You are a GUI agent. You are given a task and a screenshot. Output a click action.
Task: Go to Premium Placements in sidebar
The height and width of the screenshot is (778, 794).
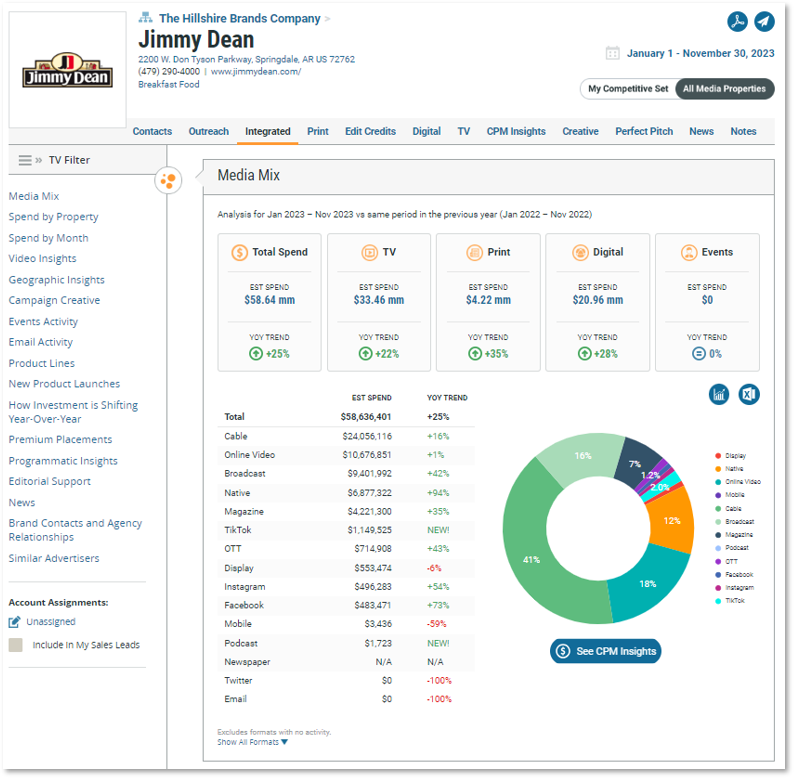[x=60, y=440]
